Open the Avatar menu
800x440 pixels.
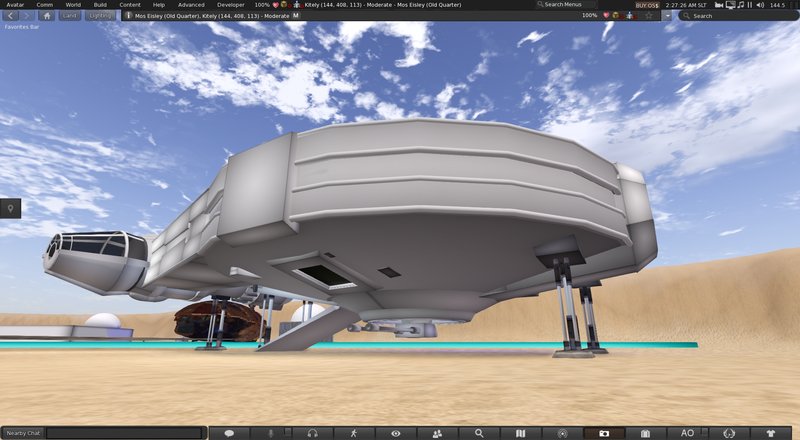point(15,5)
